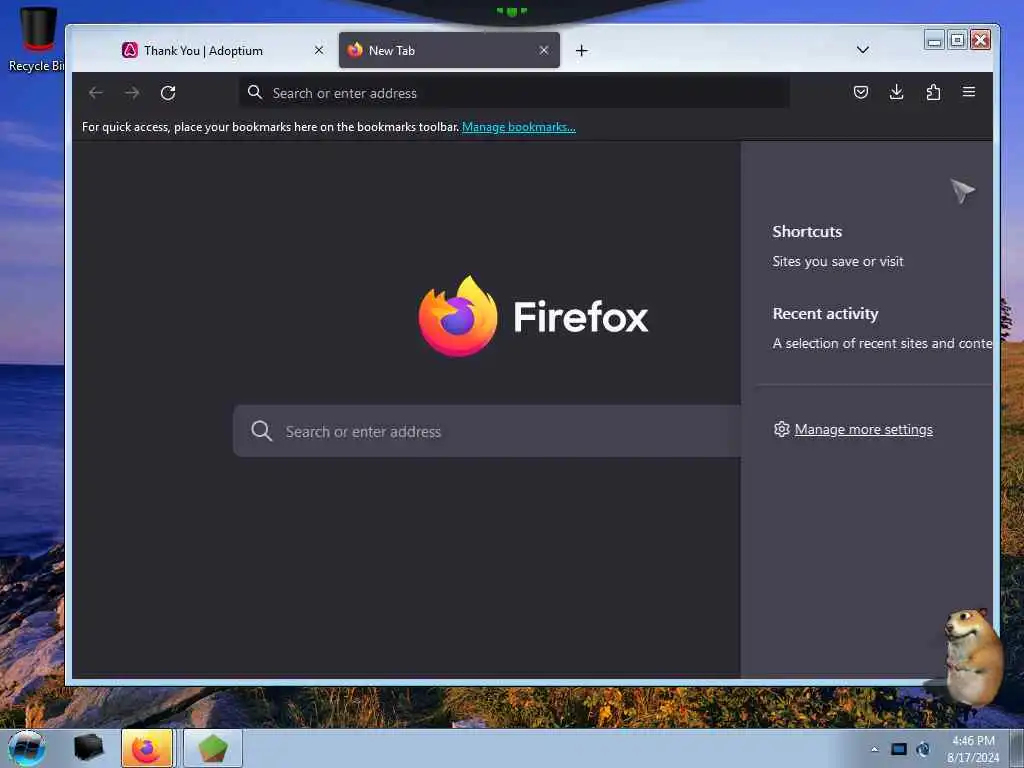Click the Recent activity heading
Screen dimensions: 1024x768
pos(825,313)
